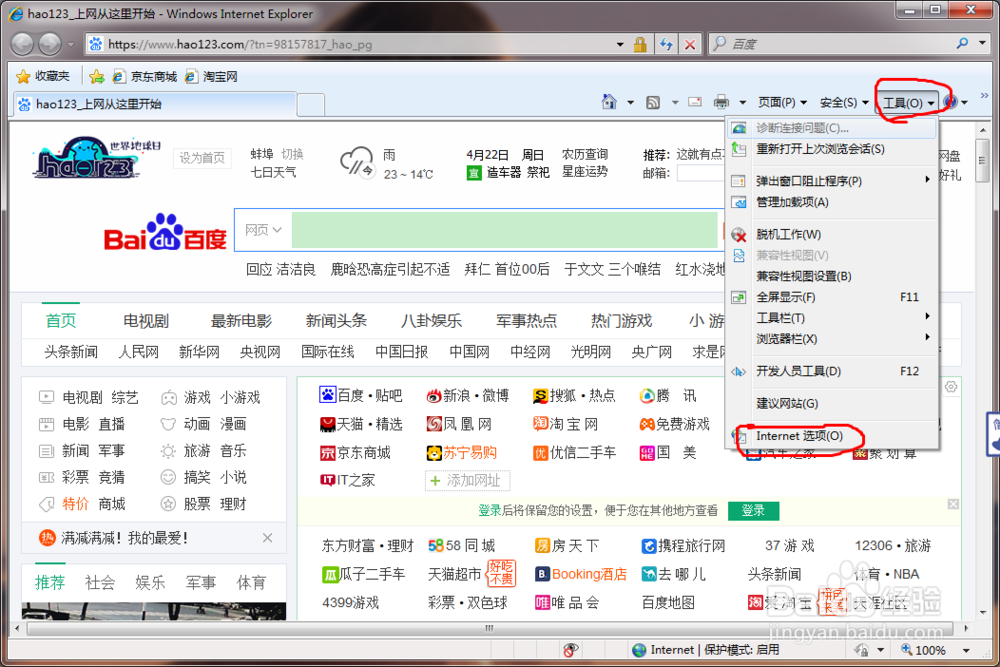Image resolution: width=1000 pixels, height=667 pixels.
Task: Open the zoom level dropdown arrow in status bar
Action: 966,650
